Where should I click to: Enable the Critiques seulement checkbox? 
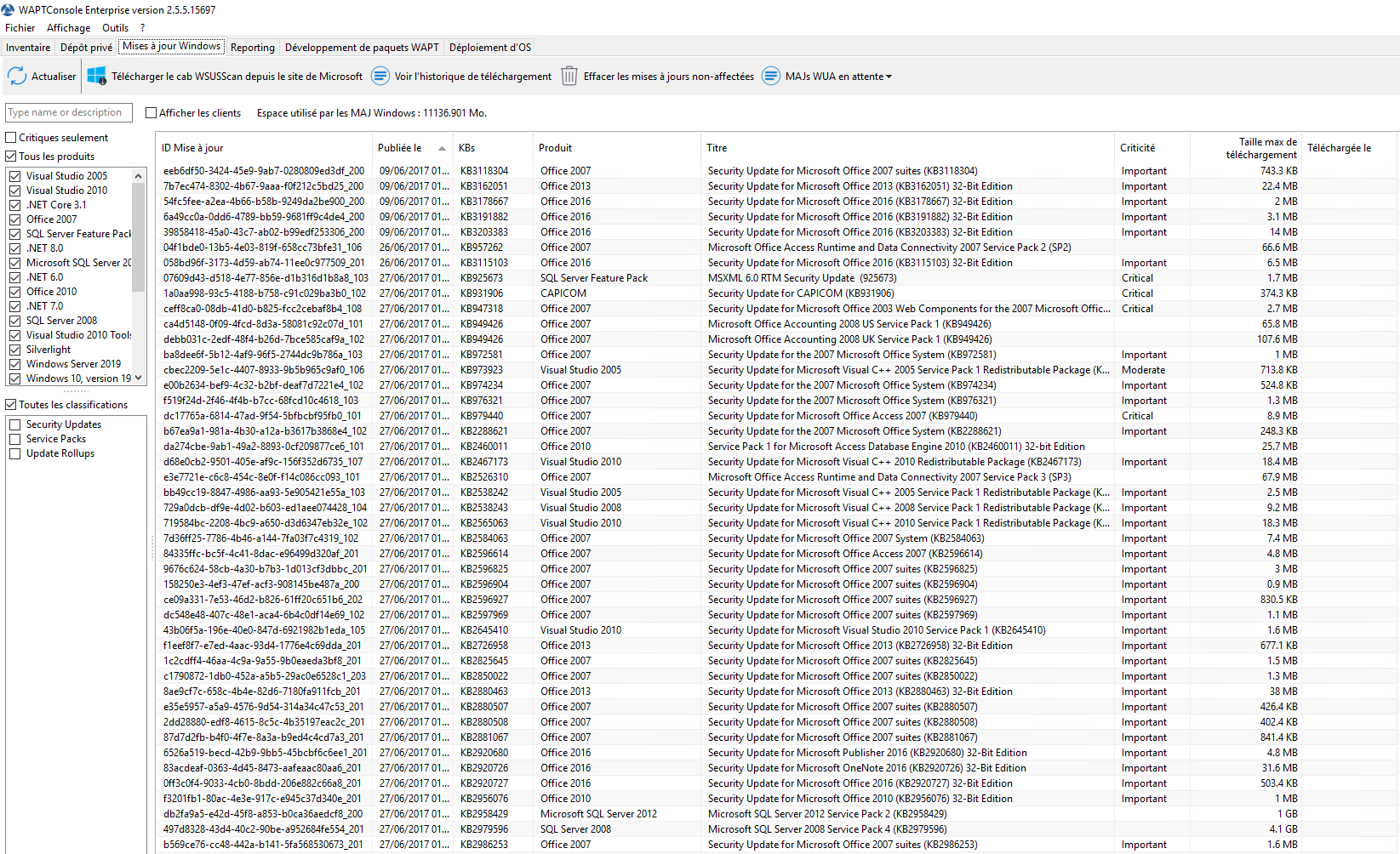(x=11, y=138)
